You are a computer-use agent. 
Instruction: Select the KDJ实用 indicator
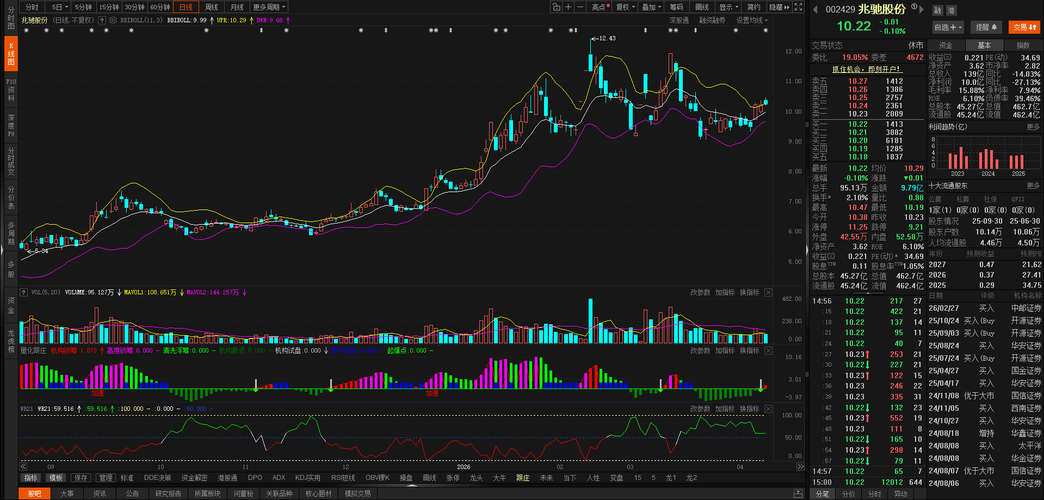[x=305, y=478]
